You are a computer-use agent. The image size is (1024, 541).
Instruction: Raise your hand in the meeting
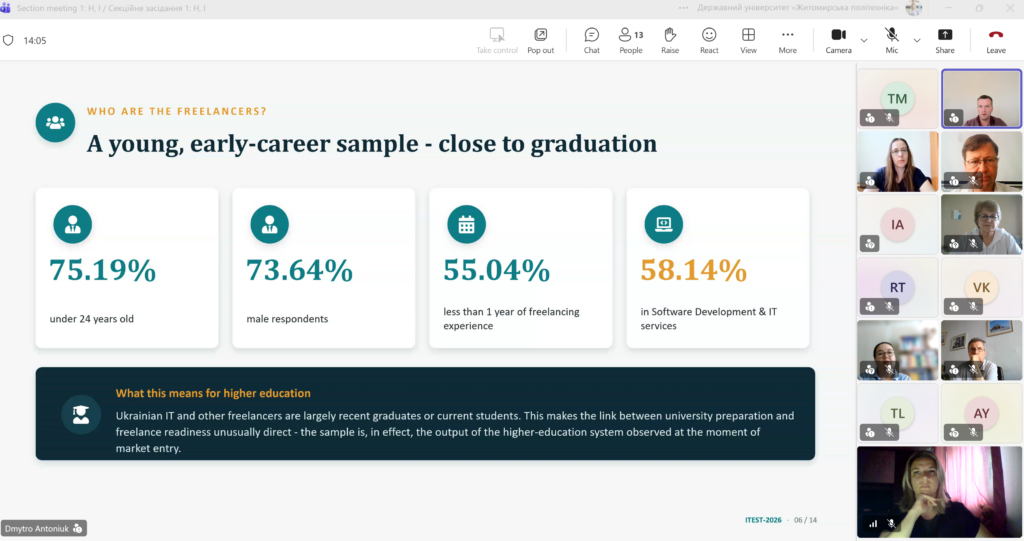click(670, 41)
